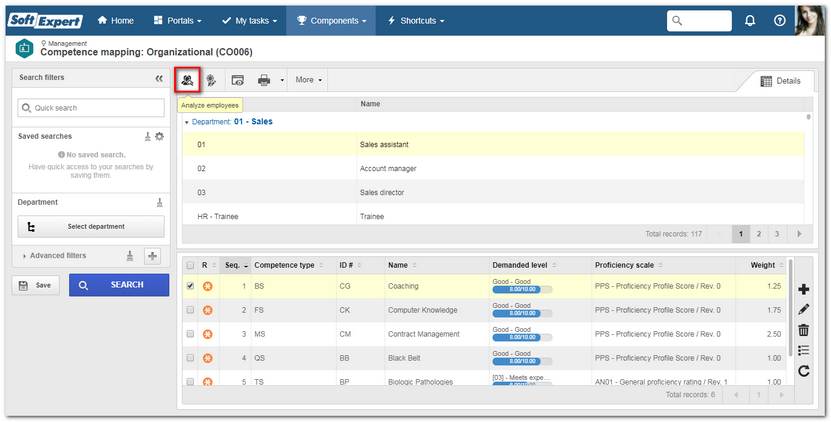Click the Save search button

pos(36,285)
